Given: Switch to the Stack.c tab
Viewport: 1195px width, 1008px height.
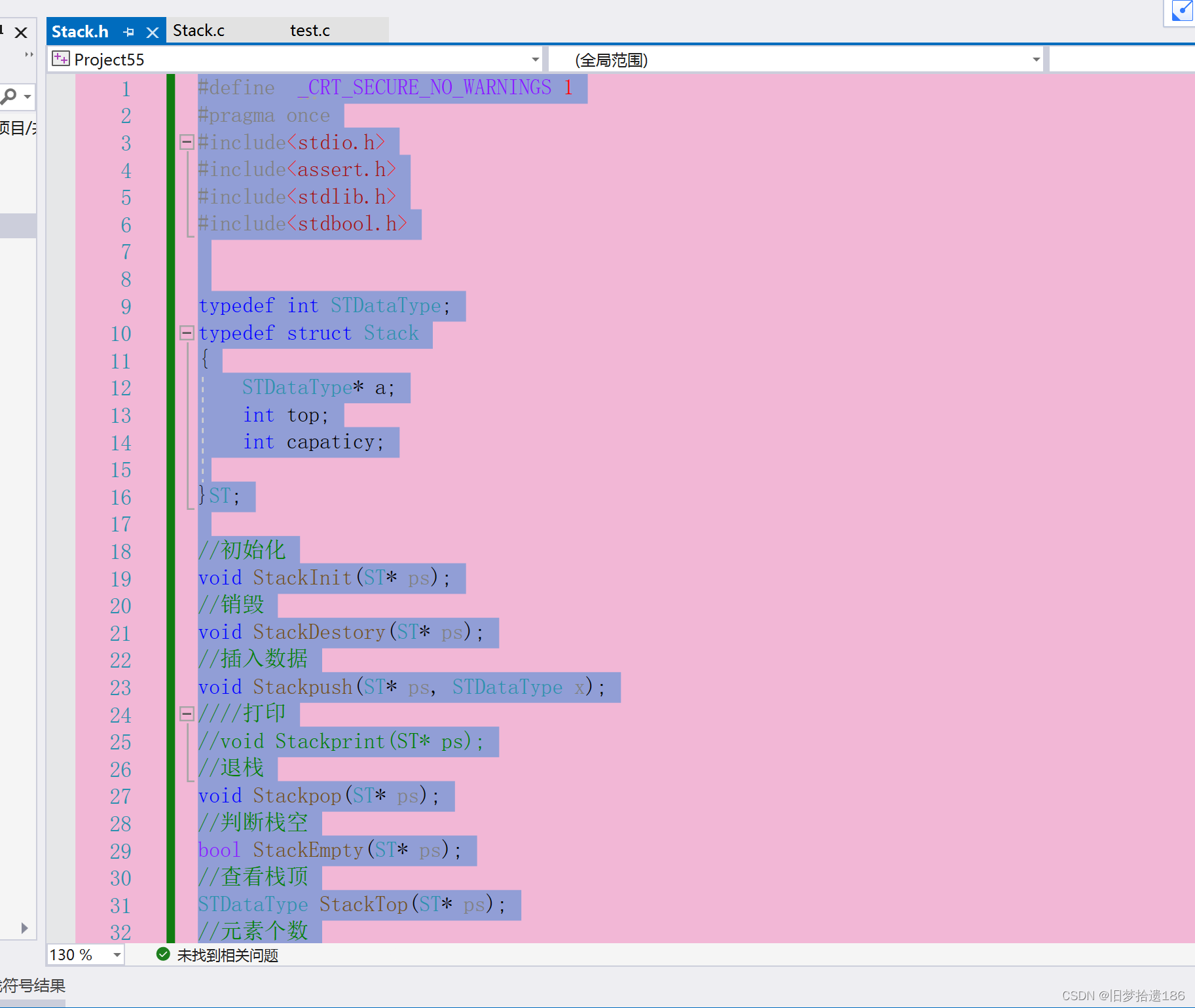Looking at the screenshot, I should pyautogui.click(x=198, y=31).
